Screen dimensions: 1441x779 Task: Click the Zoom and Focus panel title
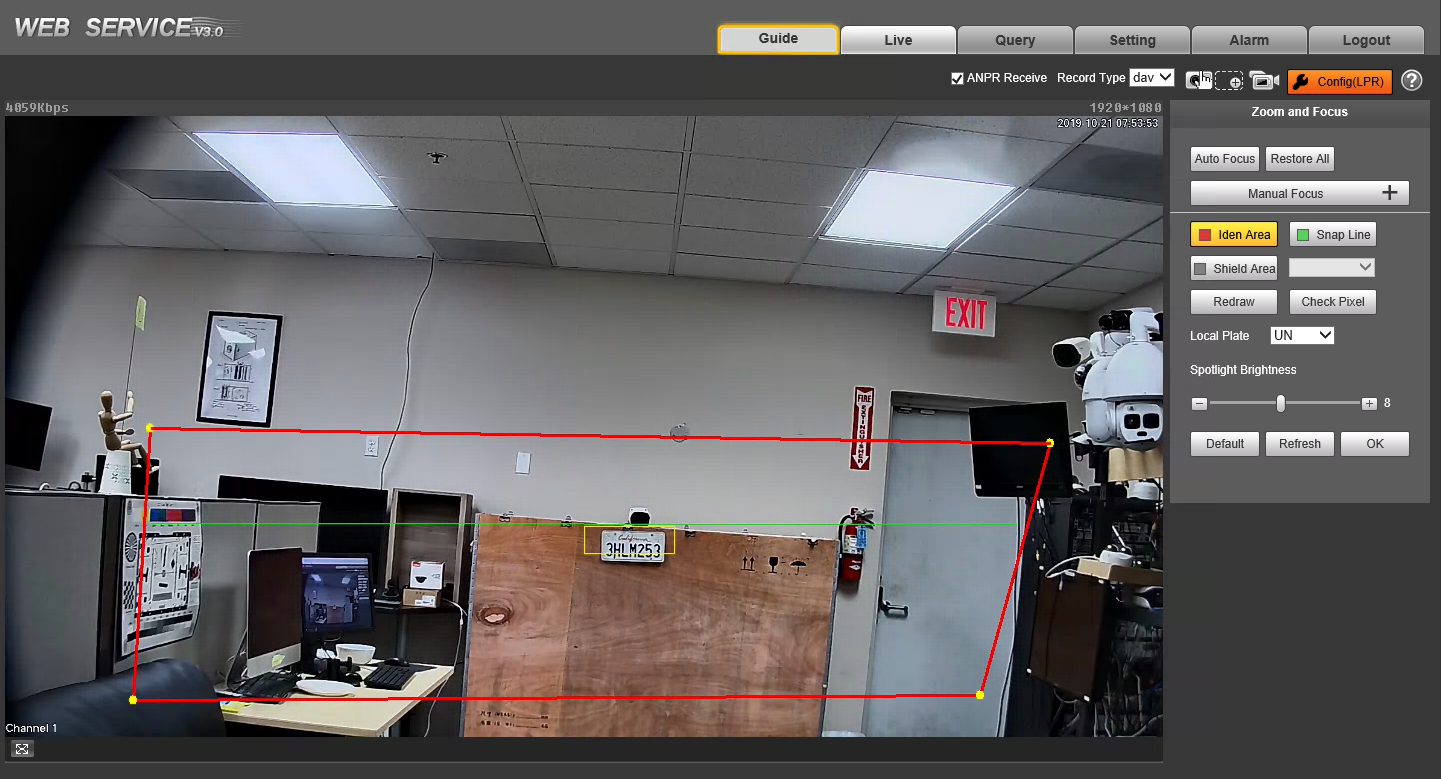pos(1299,112)
